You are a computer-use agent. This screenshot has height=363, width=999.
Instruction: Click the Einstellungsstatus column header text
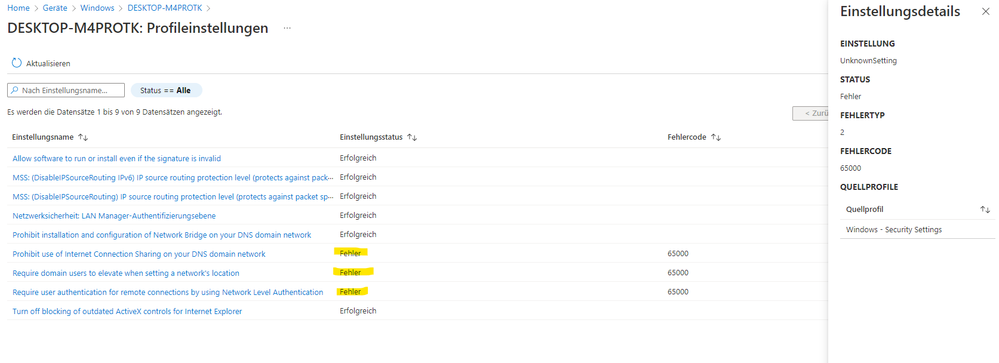click(371, 138)
